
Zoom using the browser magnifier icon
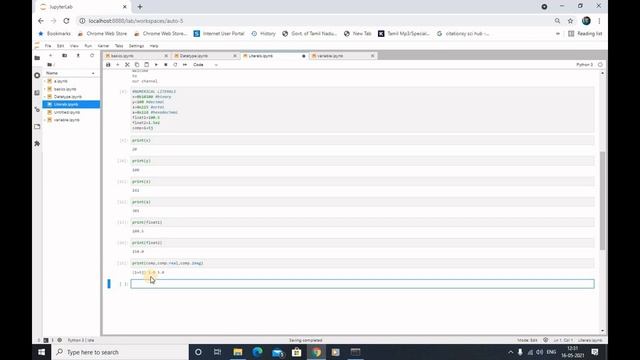coord(557,21)
